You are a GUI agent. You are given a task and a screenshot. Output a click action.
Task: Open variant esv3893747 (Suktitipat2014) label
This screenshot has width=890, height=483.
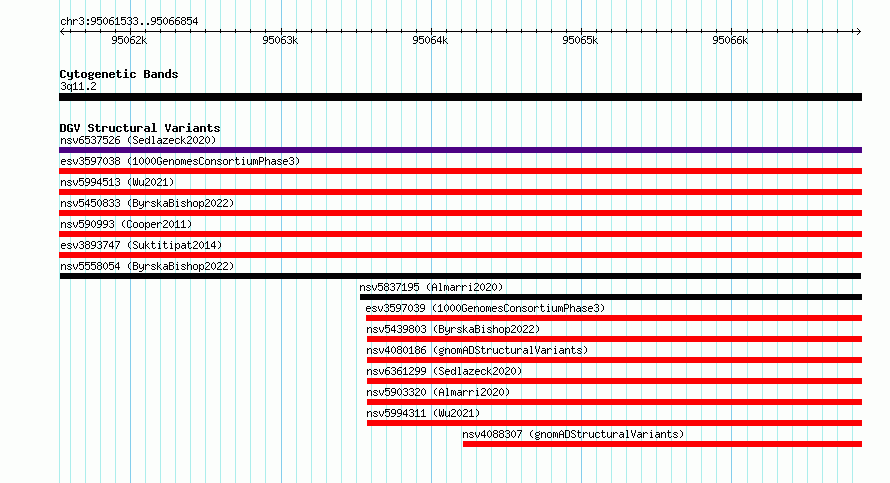141,245
